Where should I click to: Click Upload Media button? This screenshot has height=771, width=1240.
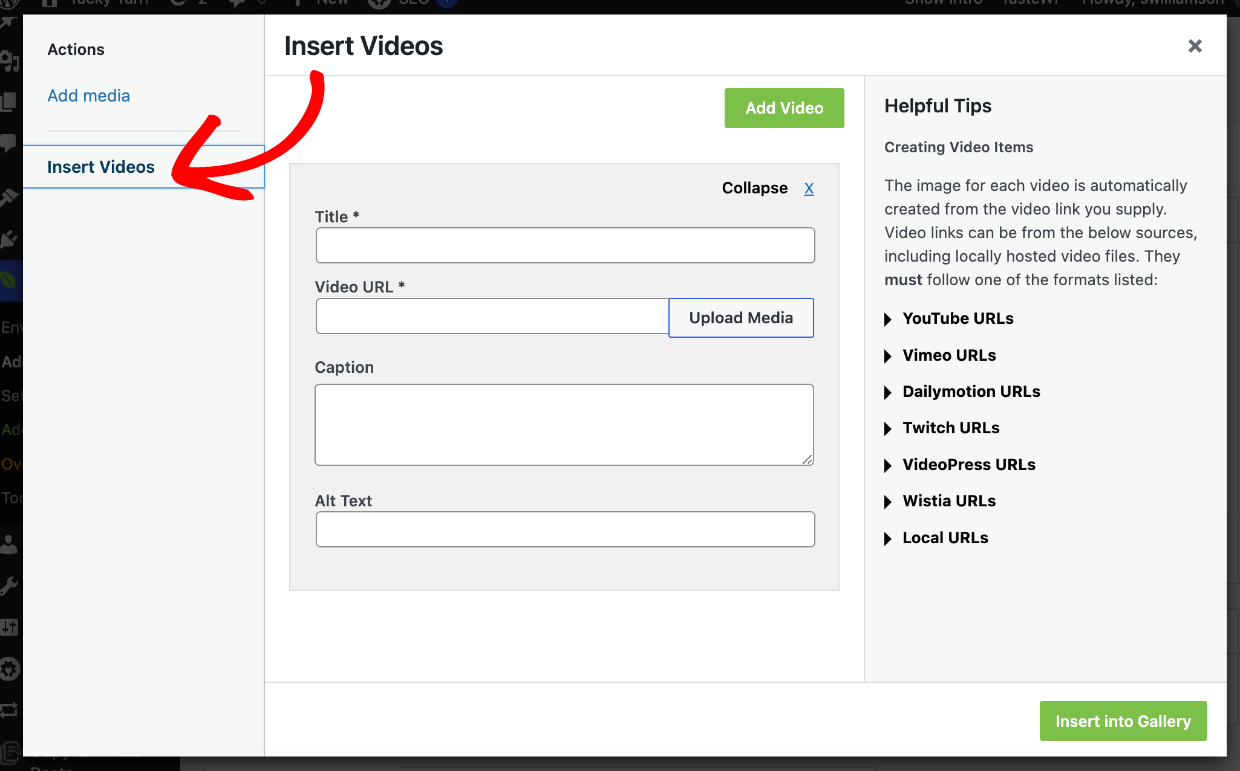[741, 318]
